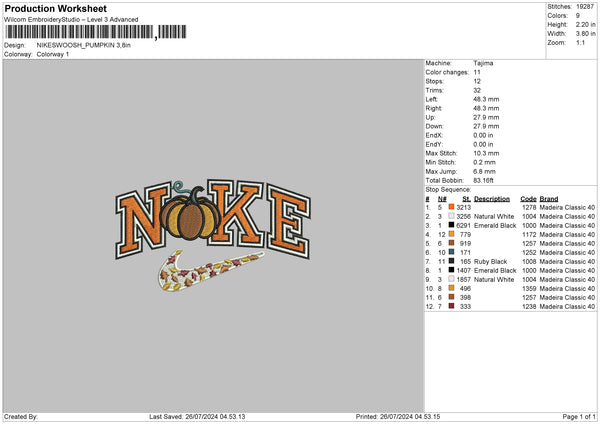Pick the Emerald Black swatch in row 3
This screenshot has width=600, height=424.
coord(451,225)
